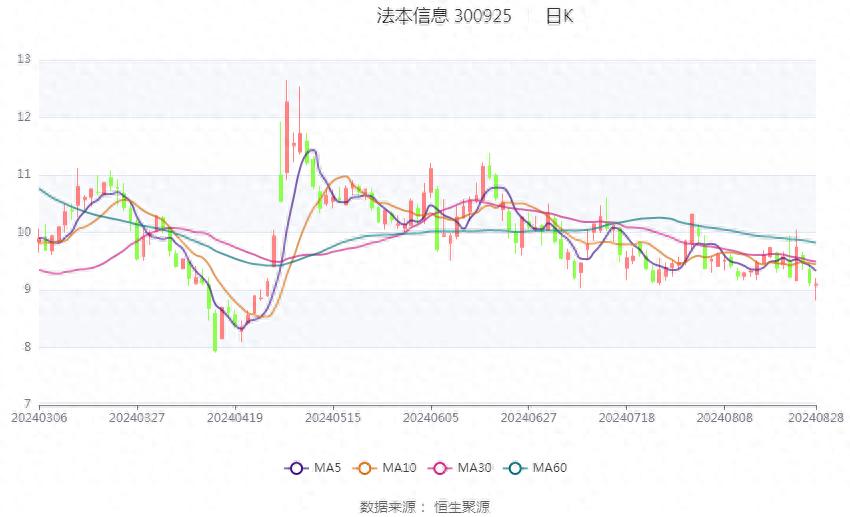
Task: Toggle the MA60 legend series
Action: pyautogui.click(x=536, y=468)
